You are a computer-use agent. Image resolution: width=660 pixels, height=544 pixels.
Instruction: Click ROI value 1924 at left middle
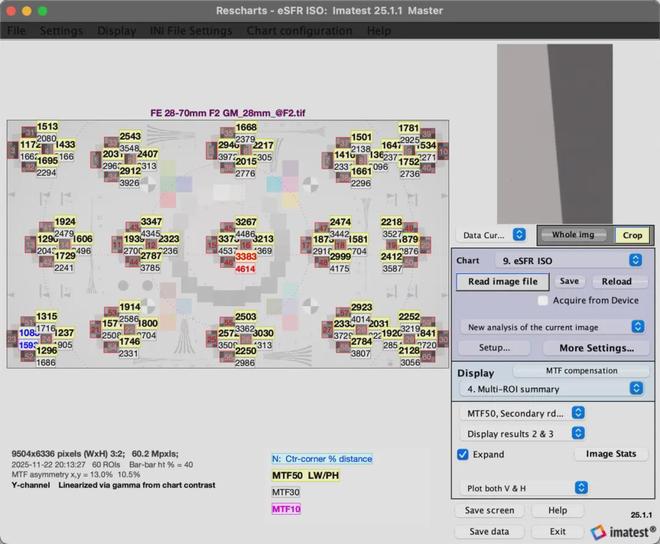pos(65,221)
